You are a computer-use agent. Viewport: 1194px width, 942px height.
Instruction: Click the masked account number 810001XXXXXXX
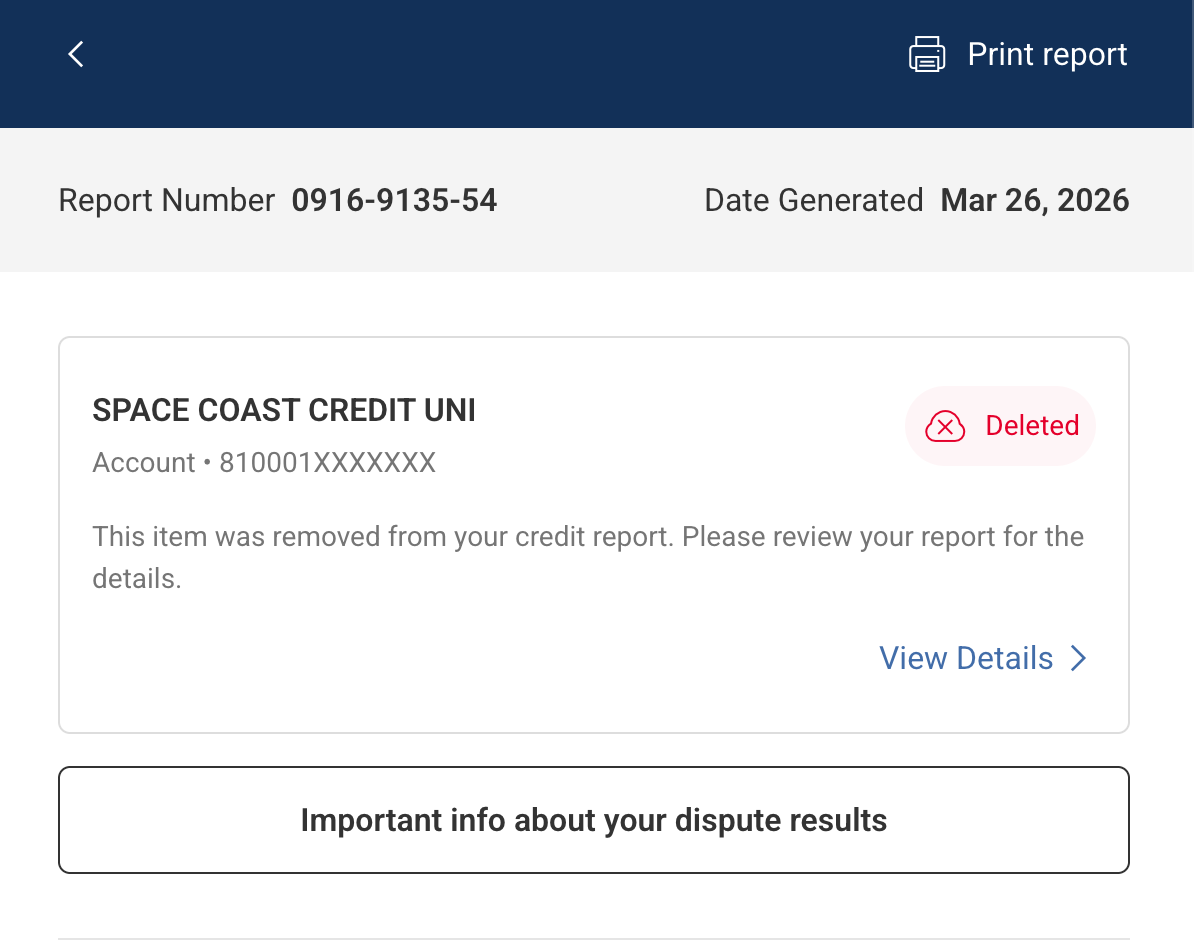tap(327, 462)
